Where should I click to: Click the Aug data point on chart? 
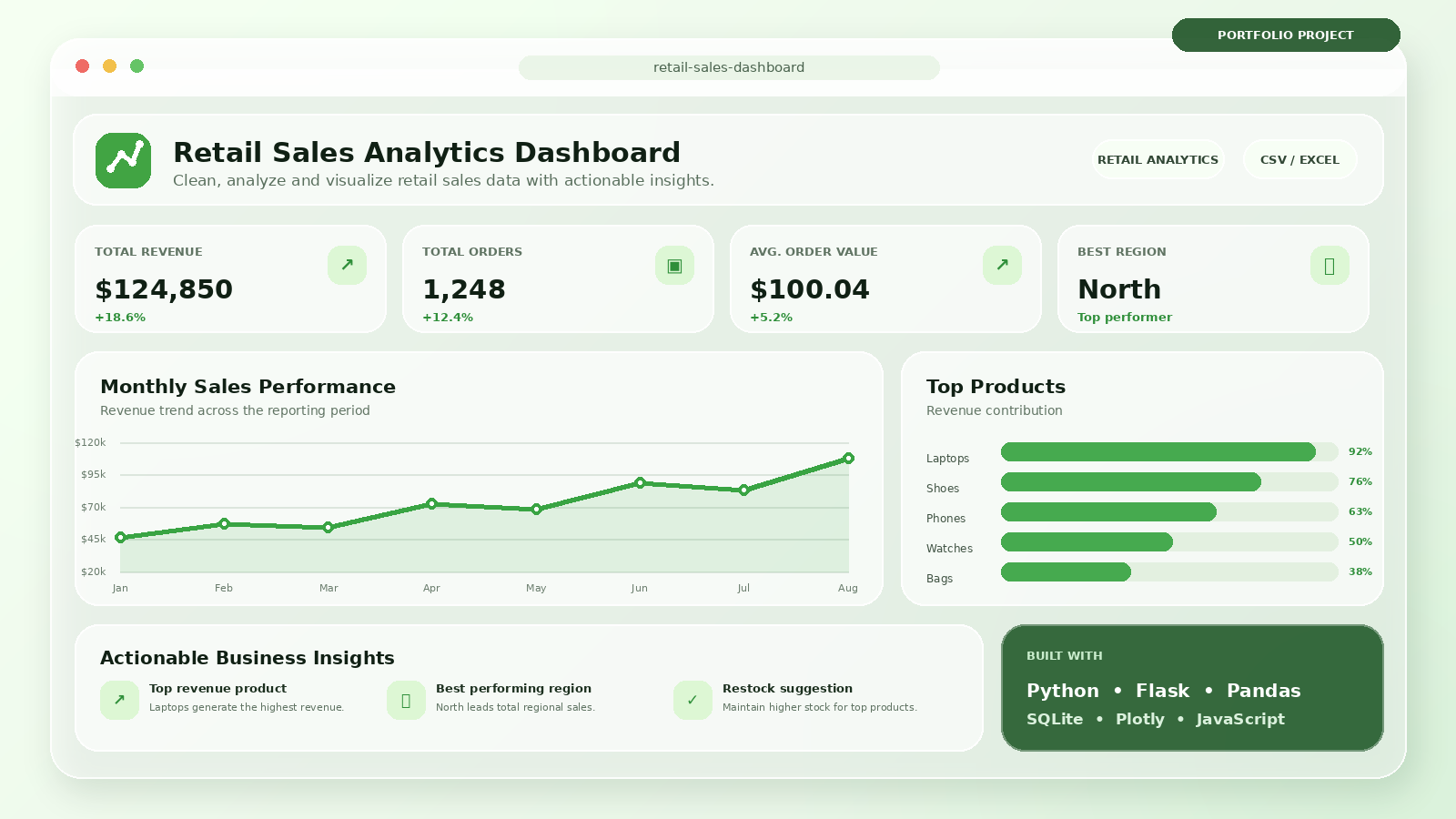[848, 459]
